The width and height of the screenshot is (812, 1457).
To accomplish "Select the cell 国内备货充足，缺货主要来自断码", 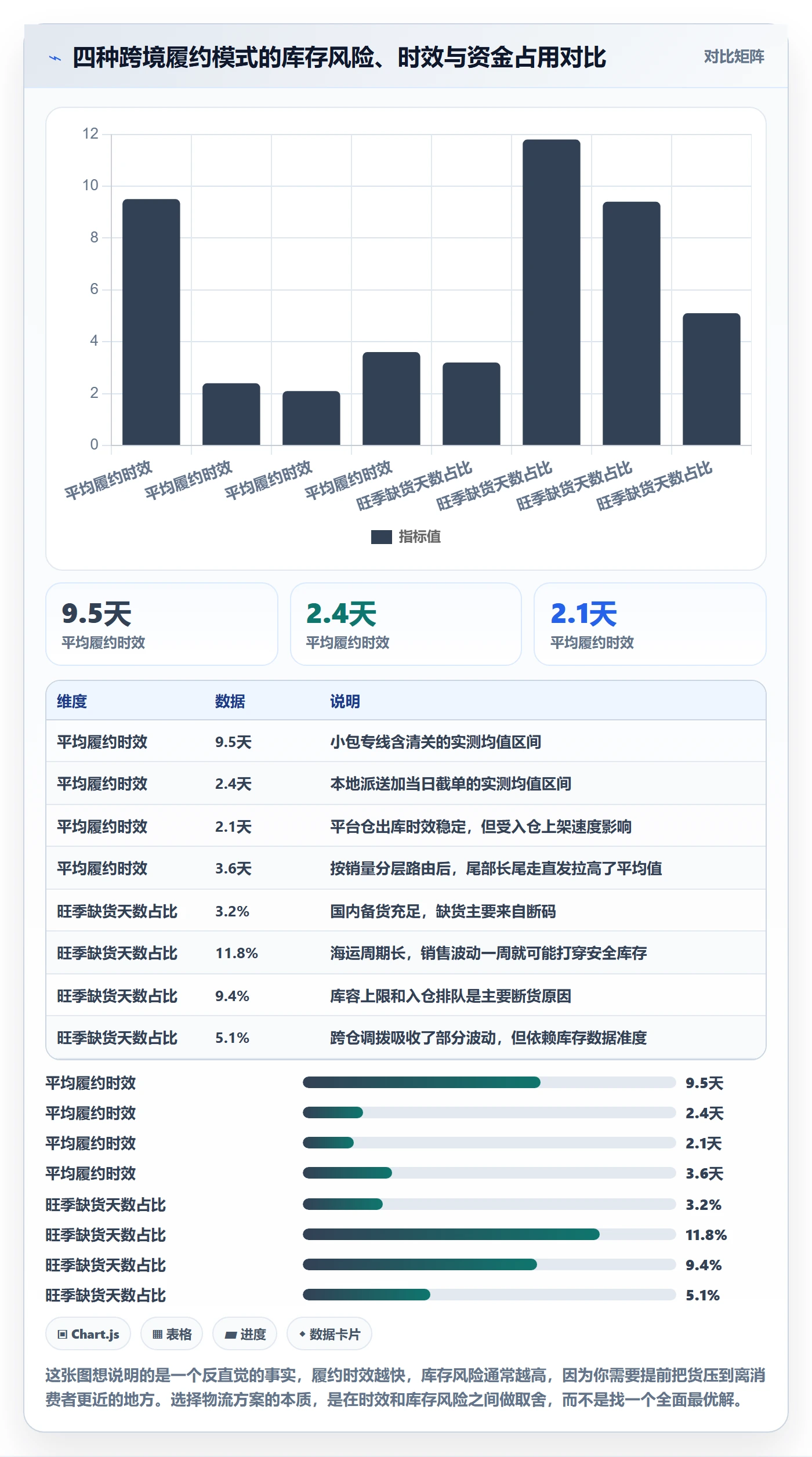I will pyautogui.click(x=443, y=911).
